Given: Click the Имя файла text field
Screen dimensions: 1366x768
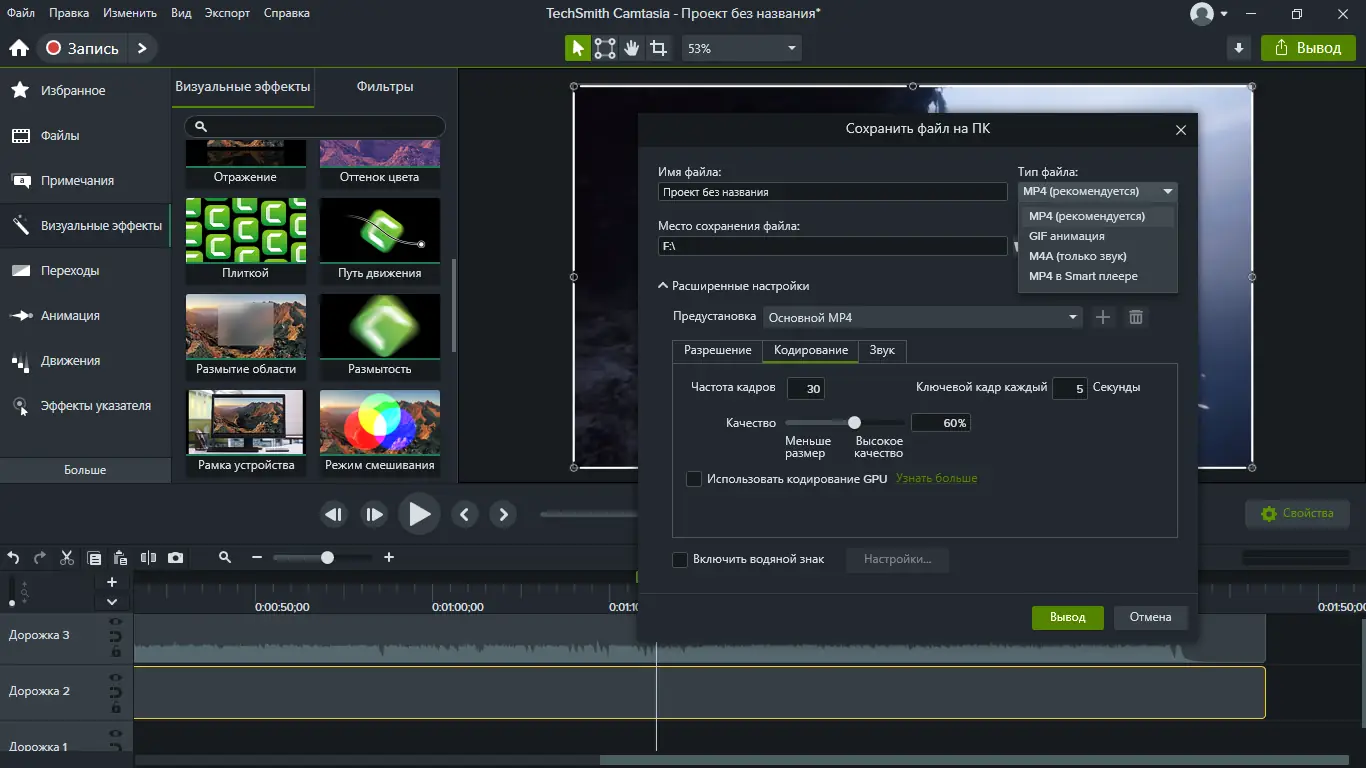Looking at the screenshot, I should pos(832,192).
